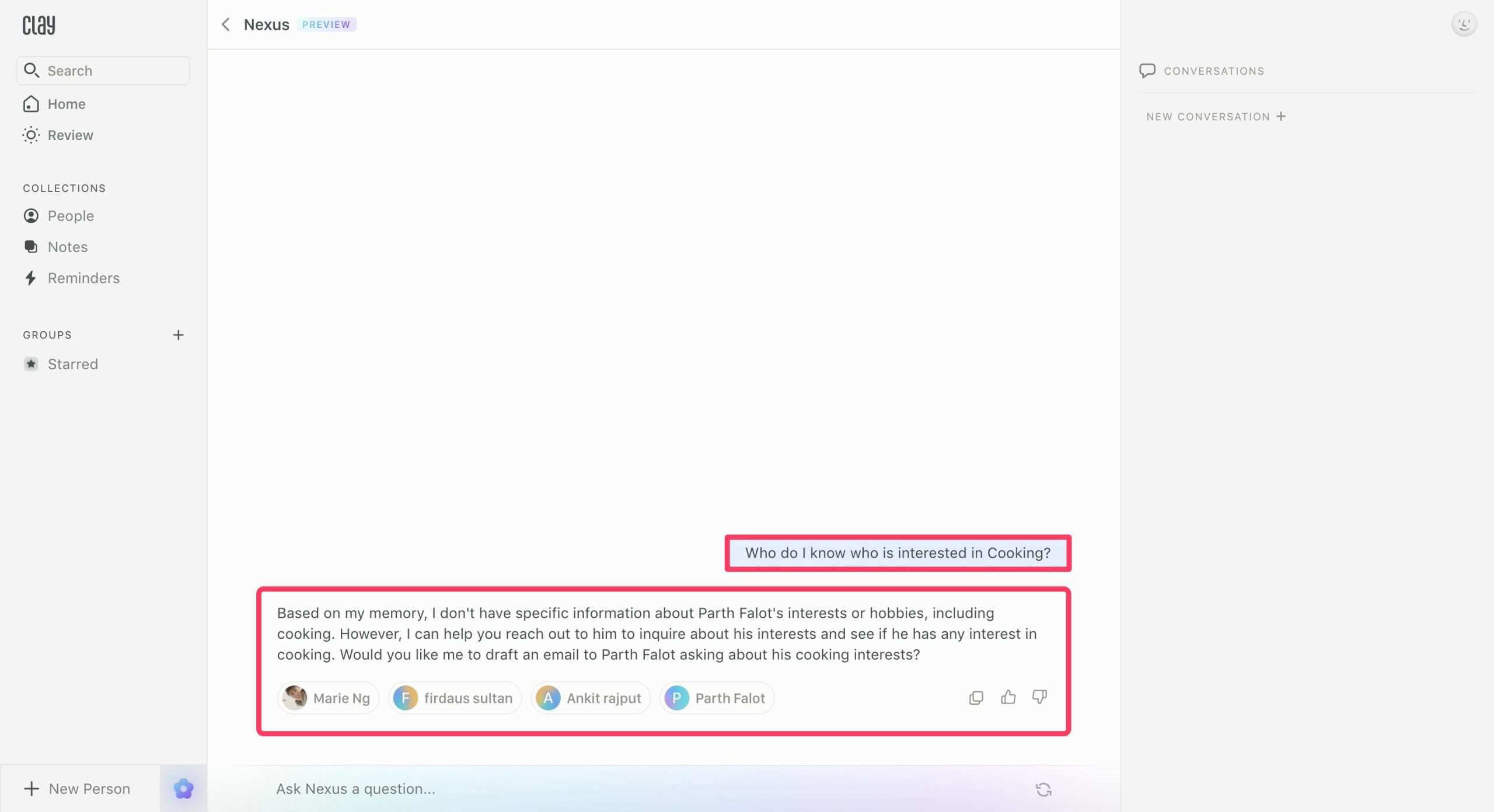The image size is (1494, 812).
Task: Click the Nexus flower icon button
Action: click(x=183, y=789)
